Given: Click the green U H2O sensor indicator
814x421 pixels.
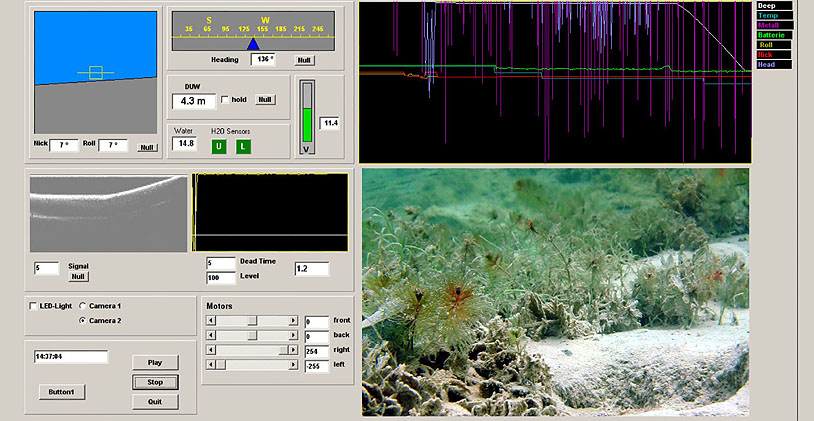Looking at the screenshot, I should [x=219, y=146].
